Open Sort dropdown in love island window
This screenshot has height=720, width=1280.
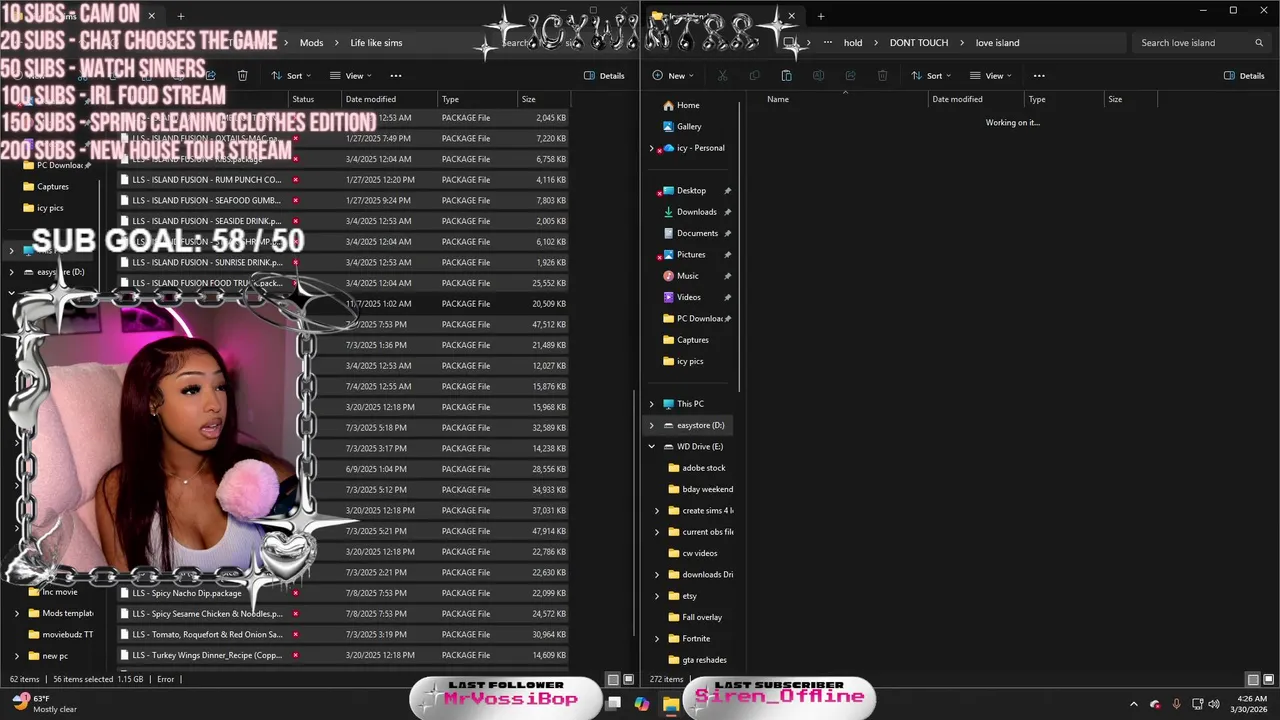click(x=931, y=76)
